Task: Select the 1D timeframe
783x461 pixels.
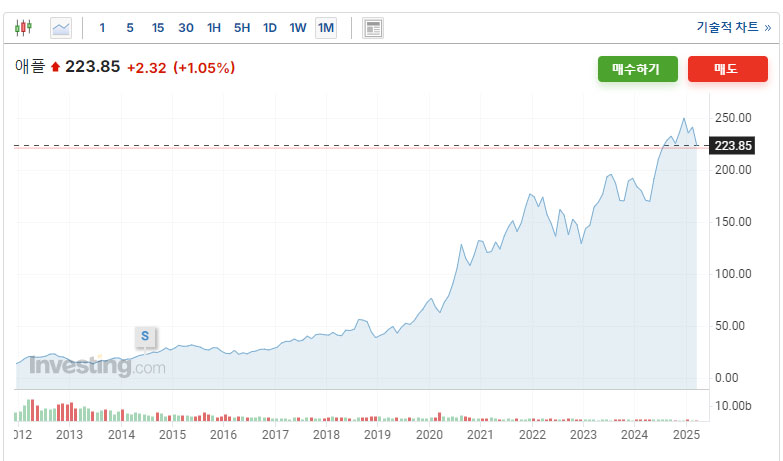Action: pyautogui.click(x=270, y=28)
